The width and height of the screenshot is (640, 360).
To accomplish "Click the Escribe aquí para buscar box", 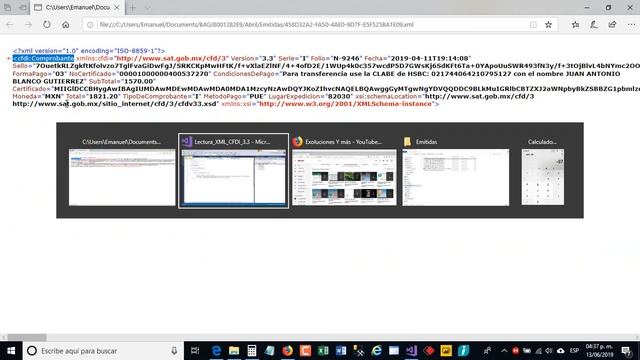I will coord(103,351).
